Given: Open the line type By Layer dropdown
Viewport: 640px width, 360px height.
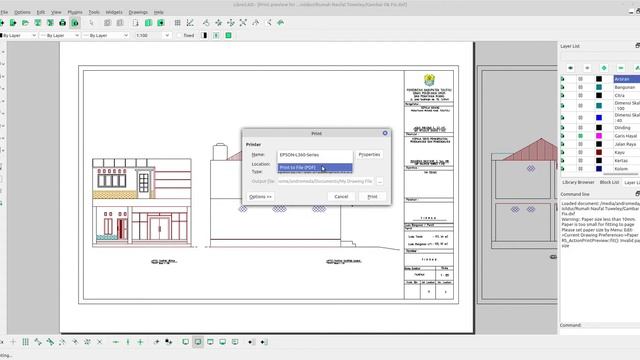Looking at the screenshot, I should point(106,36).
